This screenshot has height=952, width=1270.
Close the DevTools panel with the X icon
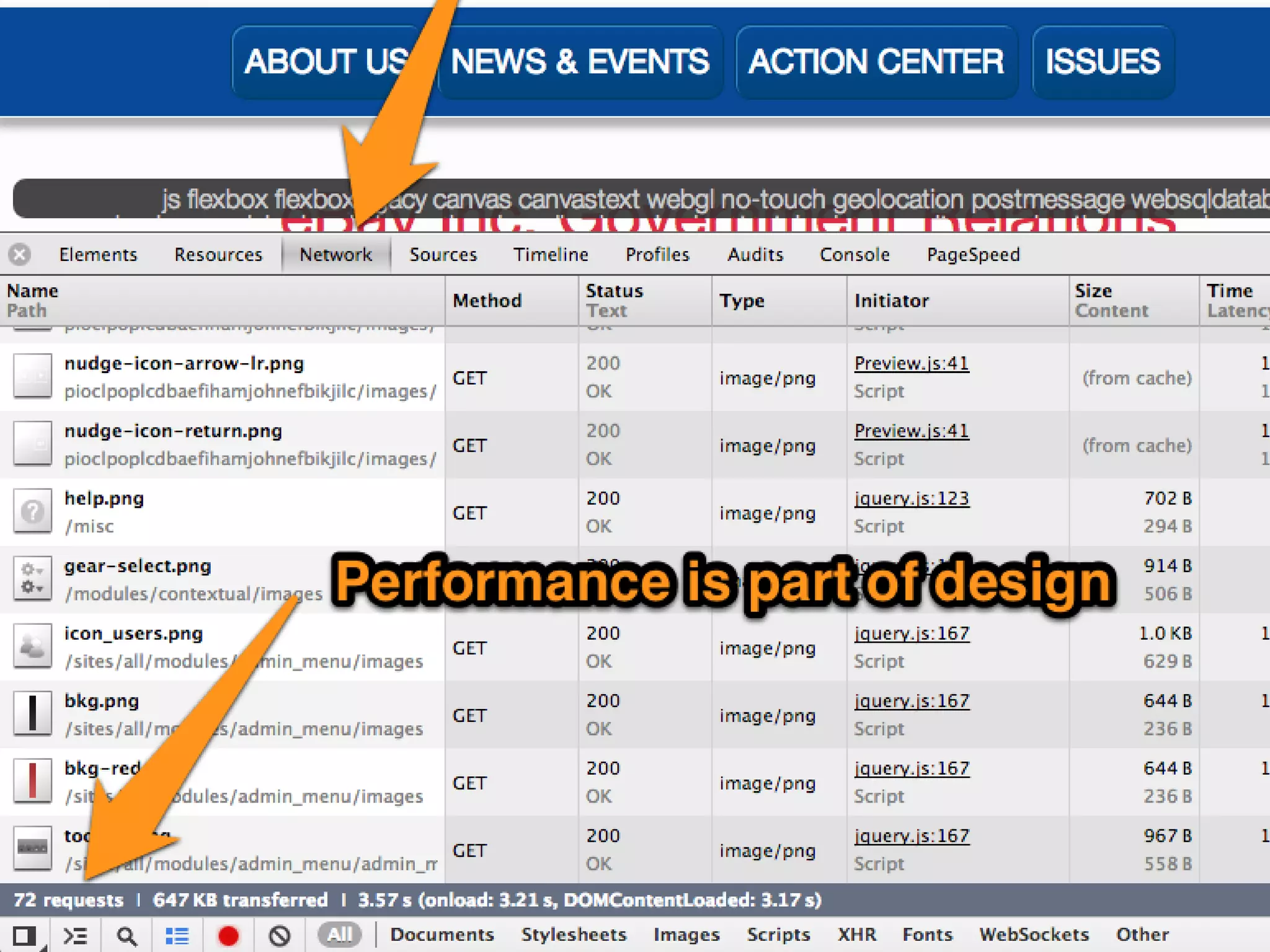pyautogui.click(x=19, y=255)
